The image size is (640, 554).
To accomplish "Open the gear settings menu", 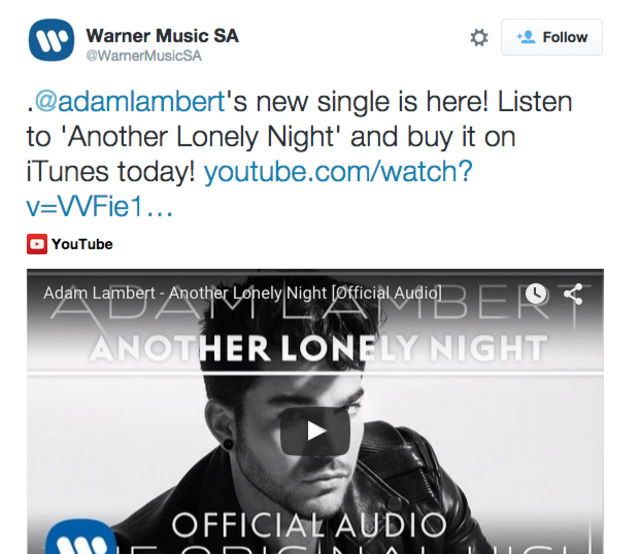I will 479,38.
